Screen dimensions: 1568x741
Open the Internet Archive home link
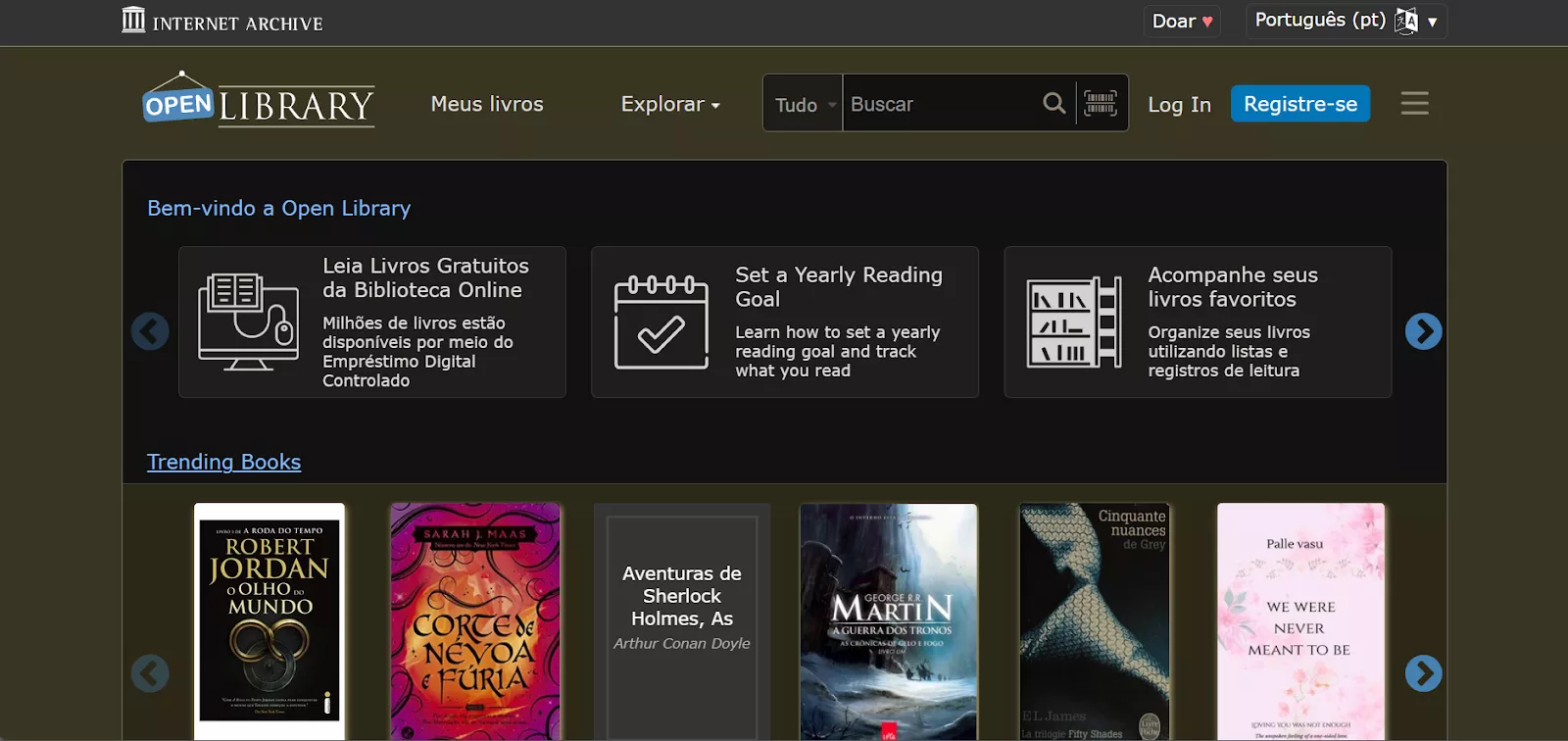point(222,22)
